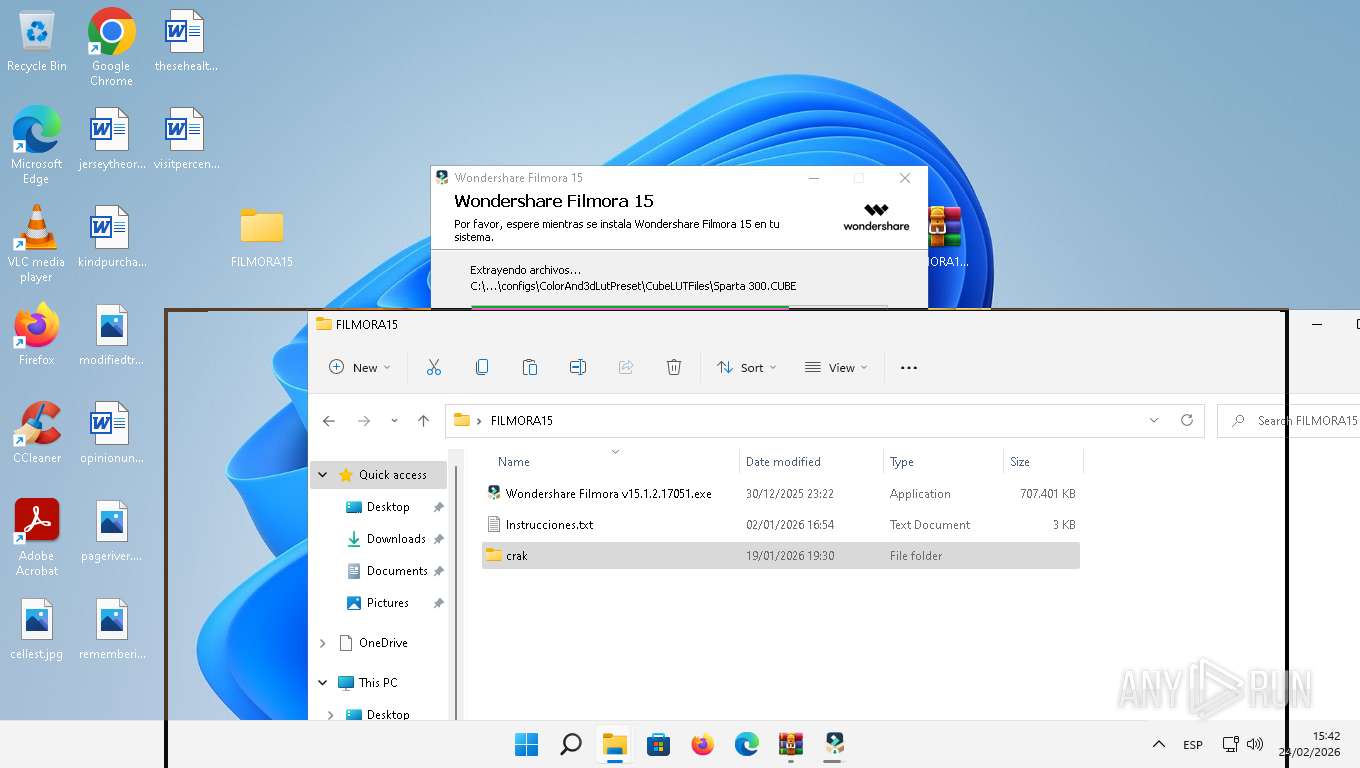Select Documents in the navigation pane
1360x768 pixels.
pyautogui.click(x=397, y=571)
